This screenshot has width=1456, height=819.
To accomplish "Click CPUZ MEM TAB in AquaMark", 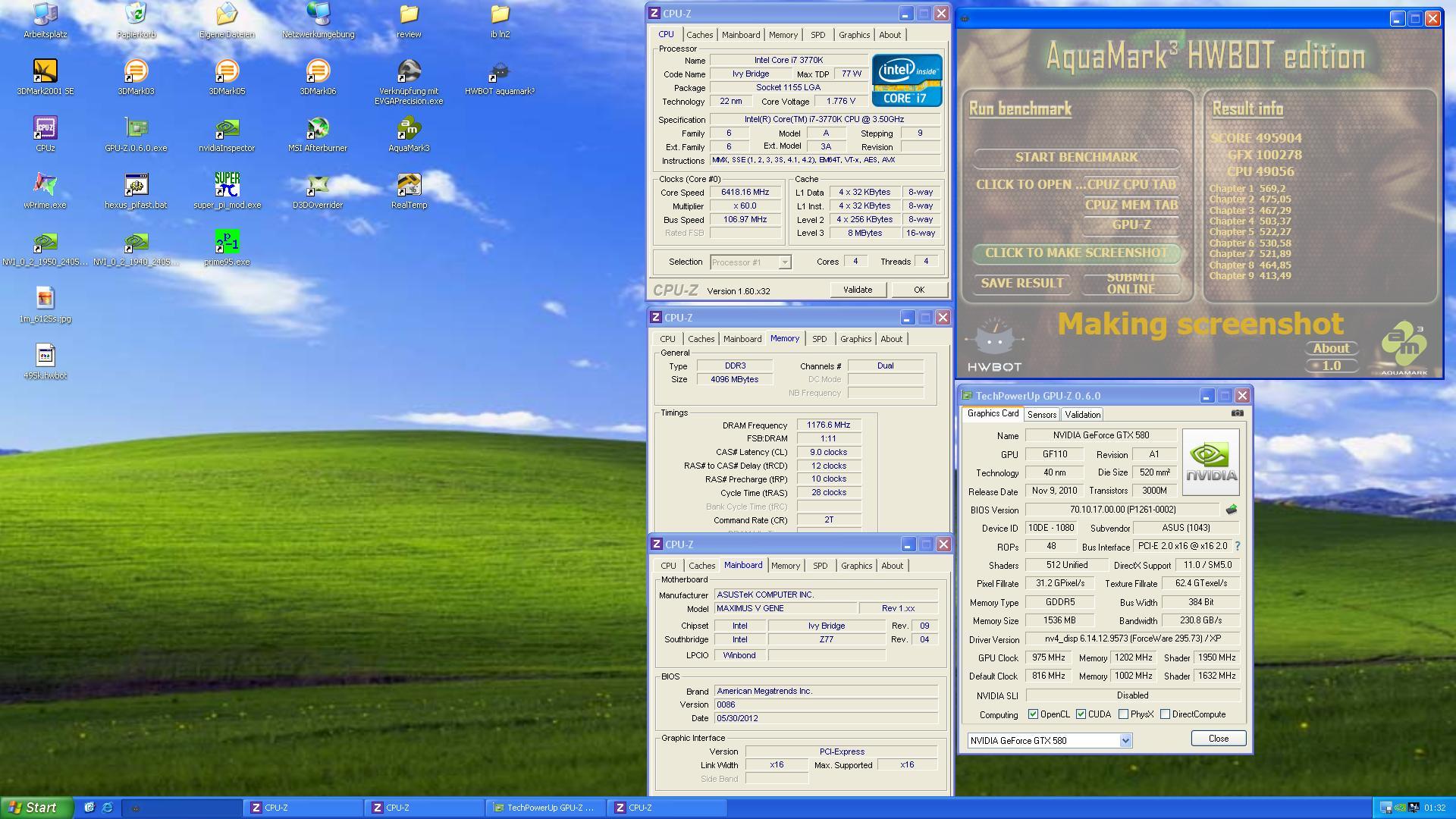I will point(1131,205).
